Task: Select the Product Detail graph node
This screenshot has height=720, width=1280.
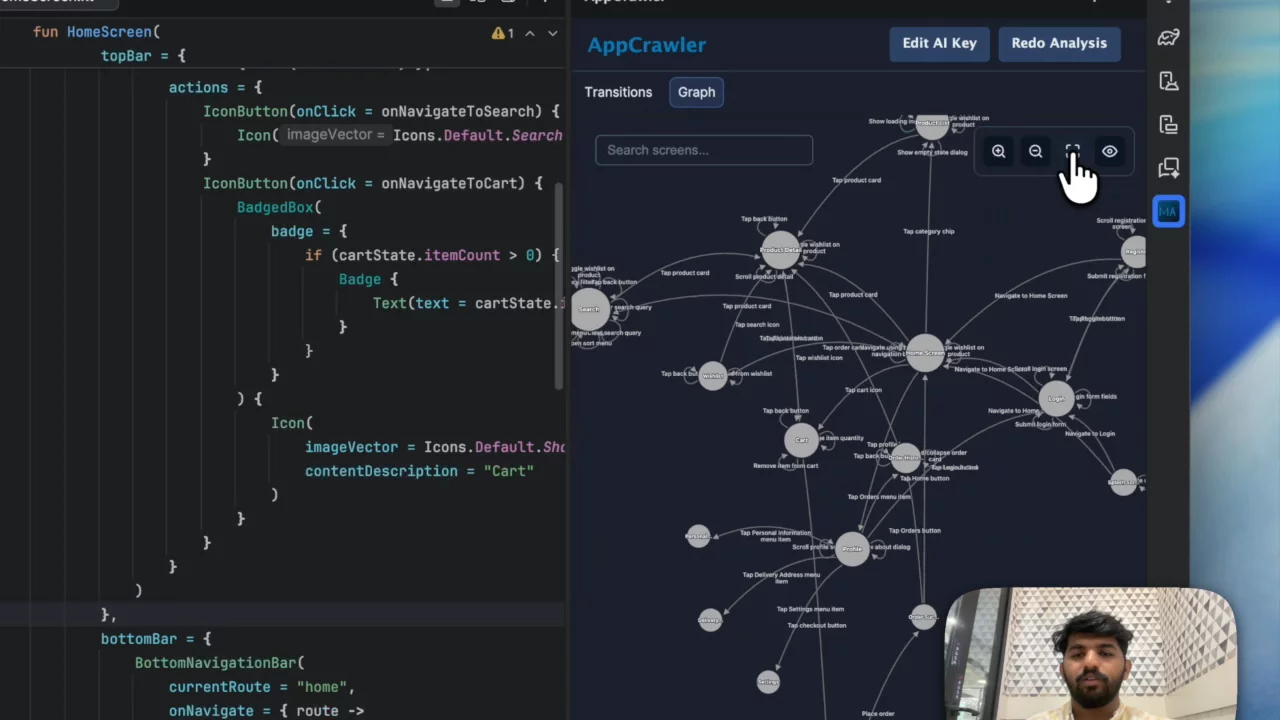Action: point(780,250)
